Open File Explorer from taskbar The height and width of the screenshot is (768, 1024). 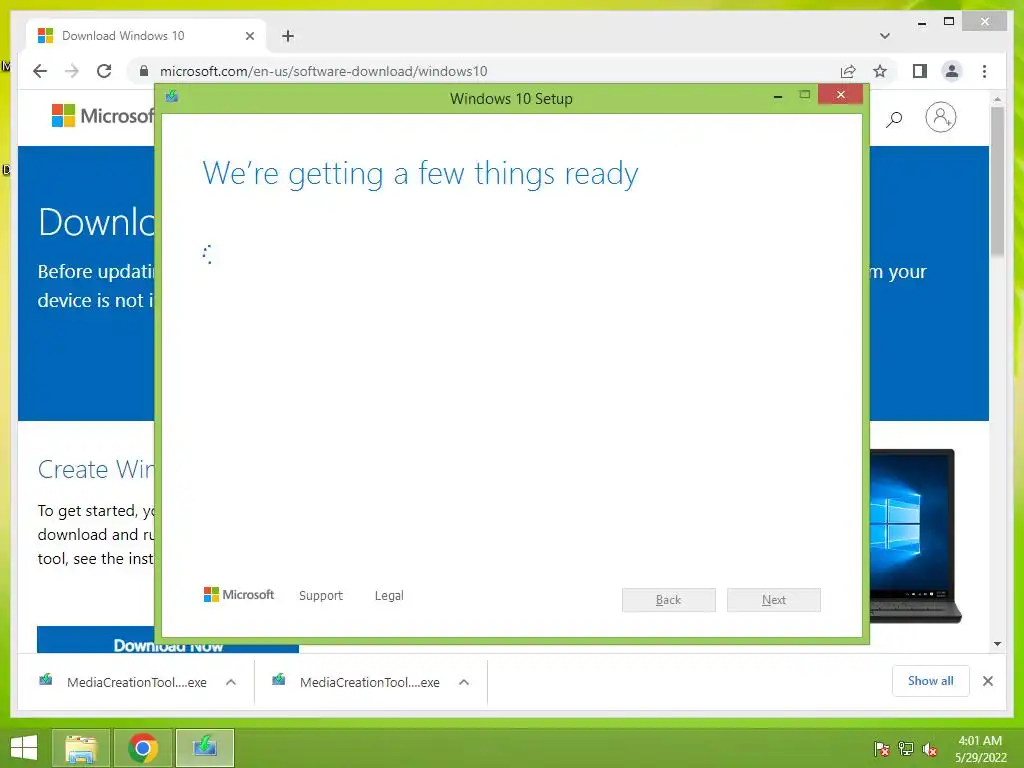pyautogui.click(x=81, y=748)
